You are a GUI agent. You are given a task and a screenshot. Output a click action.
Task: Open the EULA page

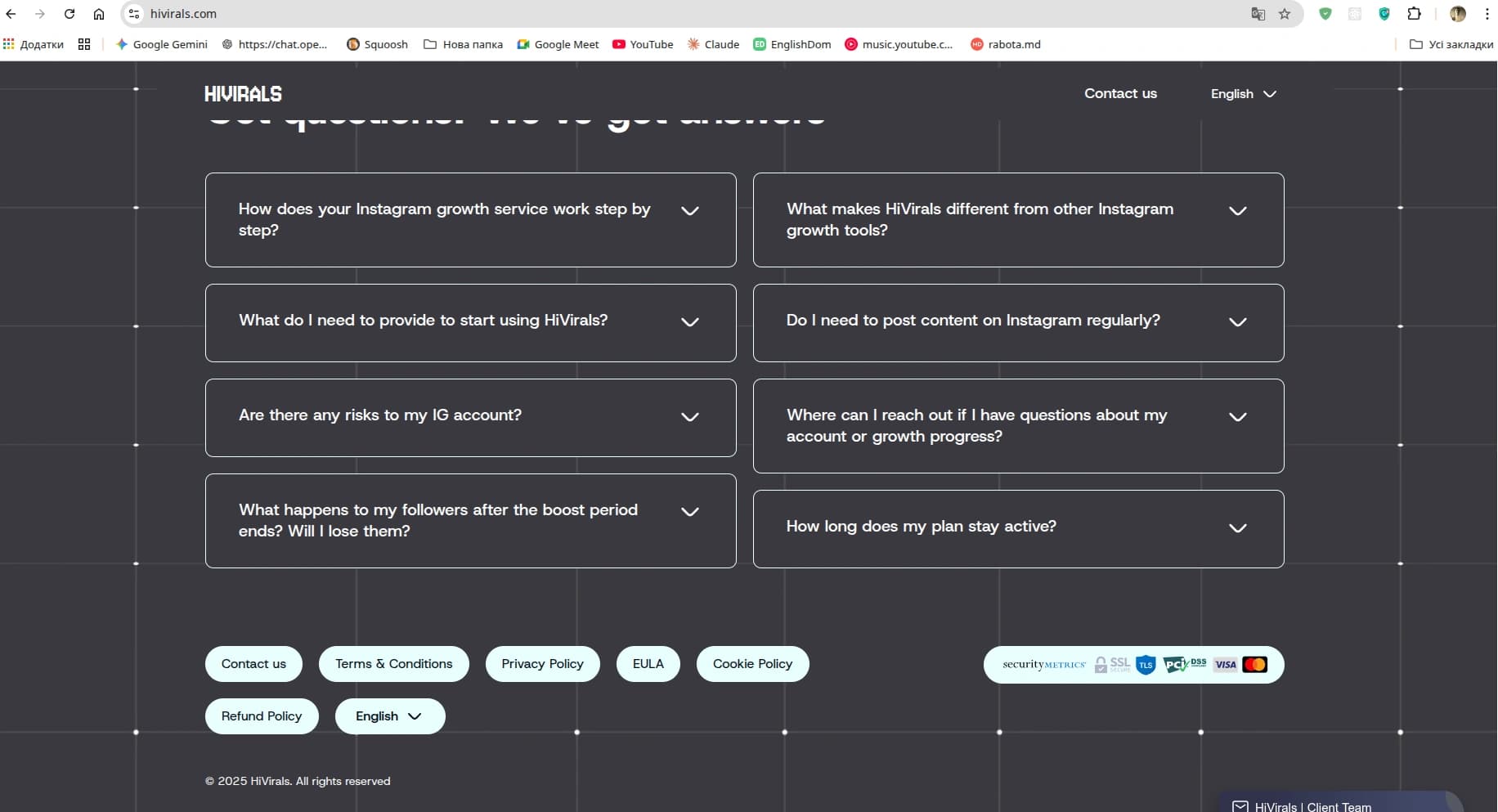(x=648, y=664)
